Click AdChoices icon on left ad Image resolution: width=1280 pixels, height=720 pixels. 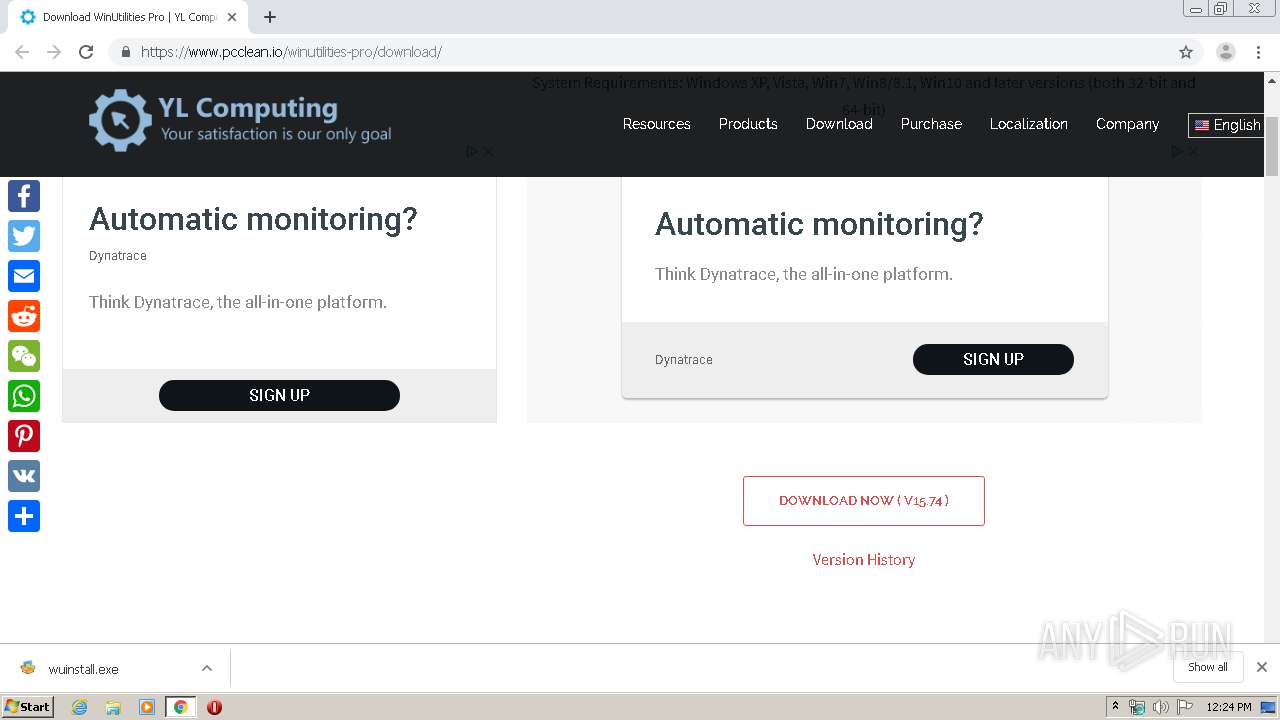pyautogui.click(x=473, y=152)
